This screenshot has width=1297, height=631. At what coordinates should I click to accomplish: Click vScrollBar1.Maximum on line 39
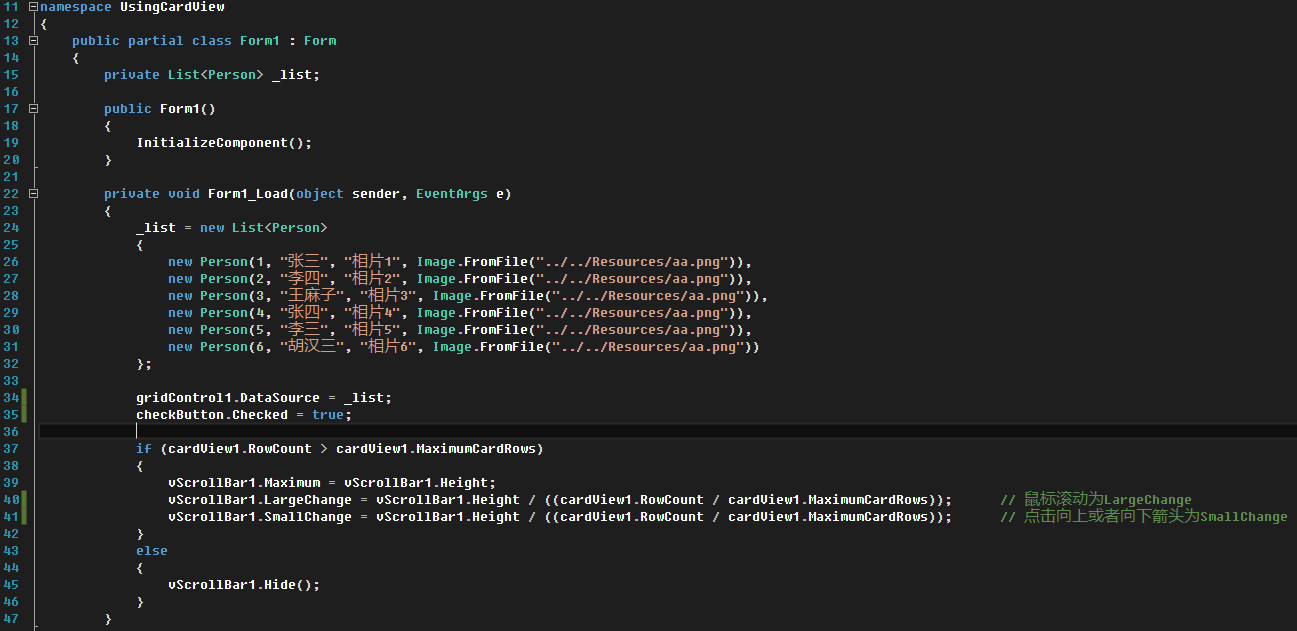tap(247, 483)
